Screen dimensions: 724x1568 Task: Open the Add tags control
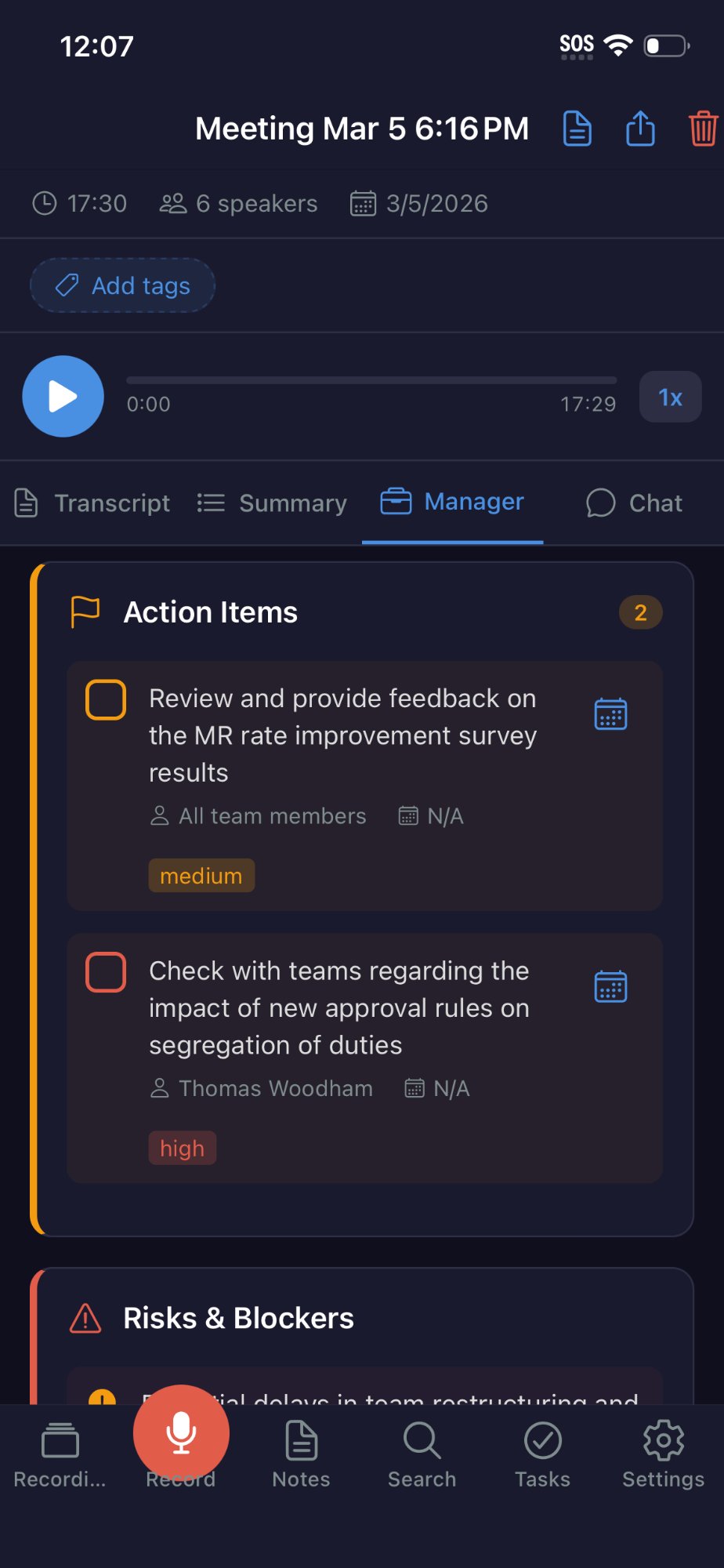(122, 285)
